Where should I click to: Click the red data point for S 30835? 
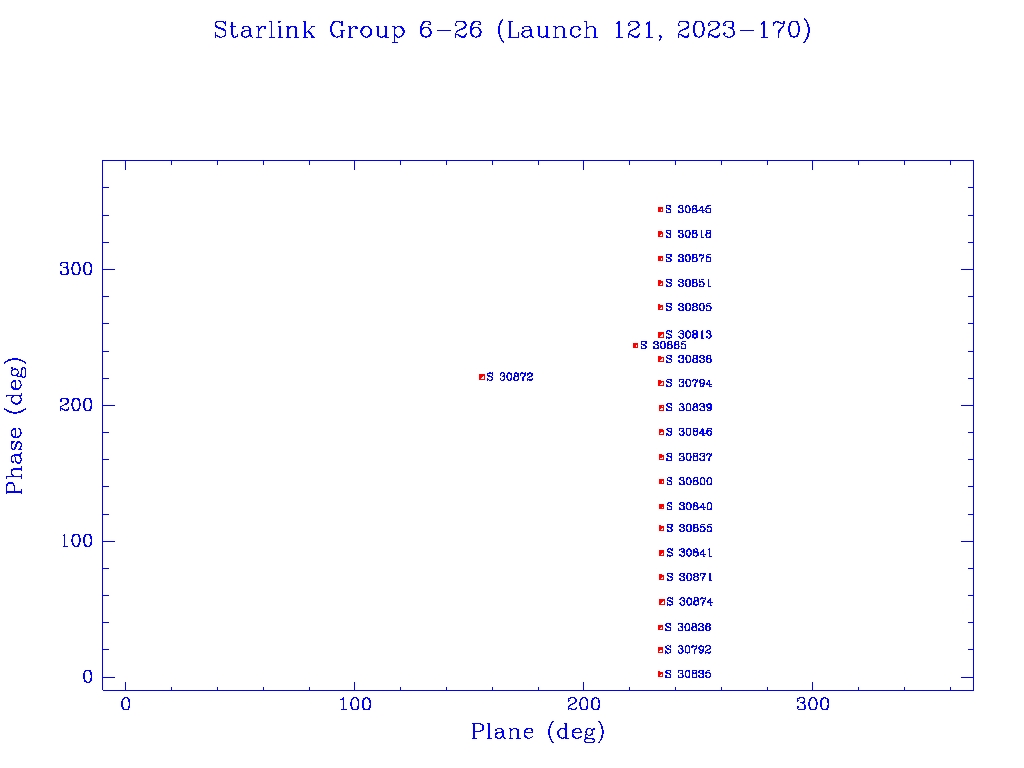(660, 674)
